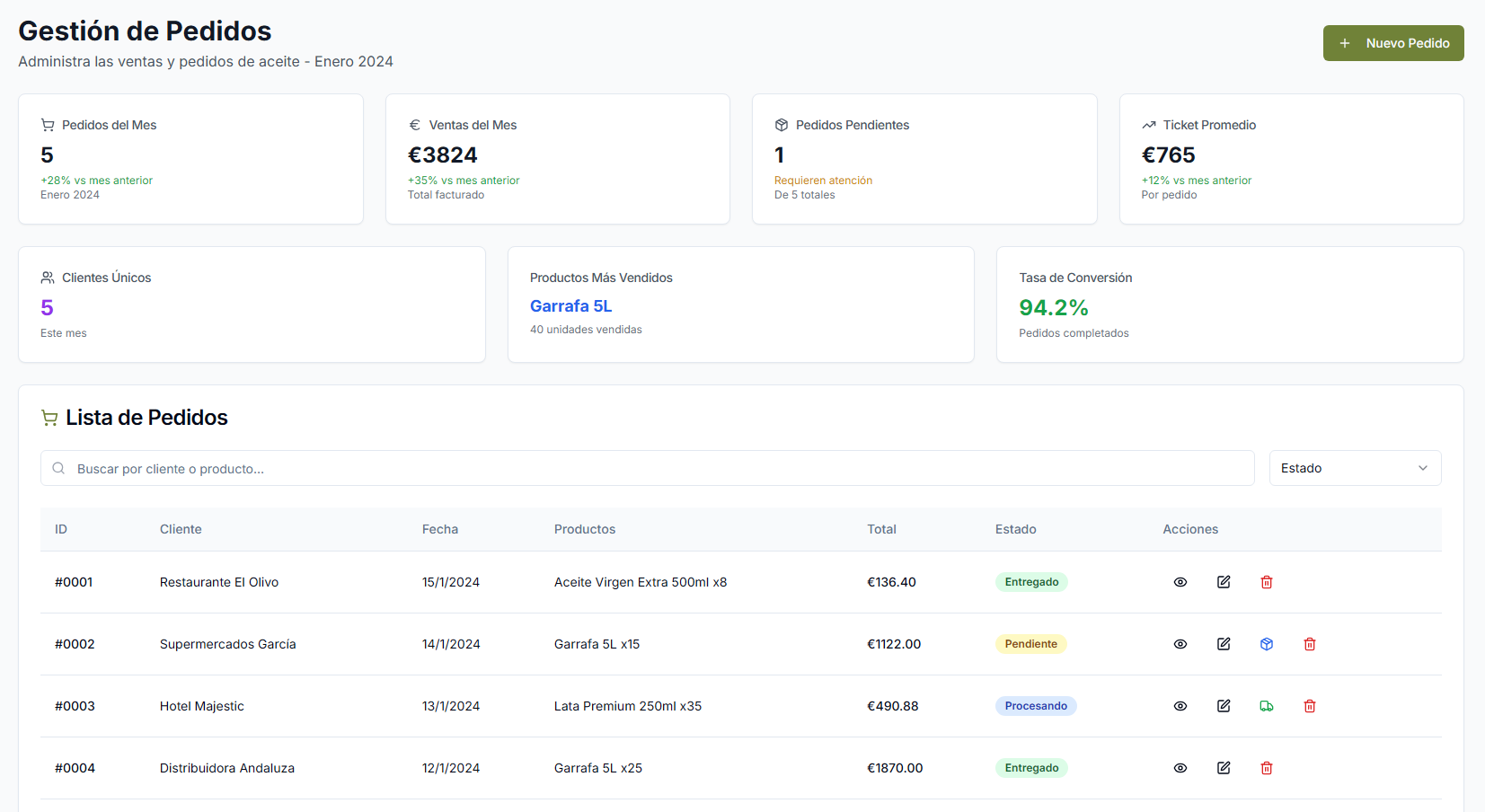Click the Fecha column header
The image size is (1485, 812).
(x=440, y=529)
